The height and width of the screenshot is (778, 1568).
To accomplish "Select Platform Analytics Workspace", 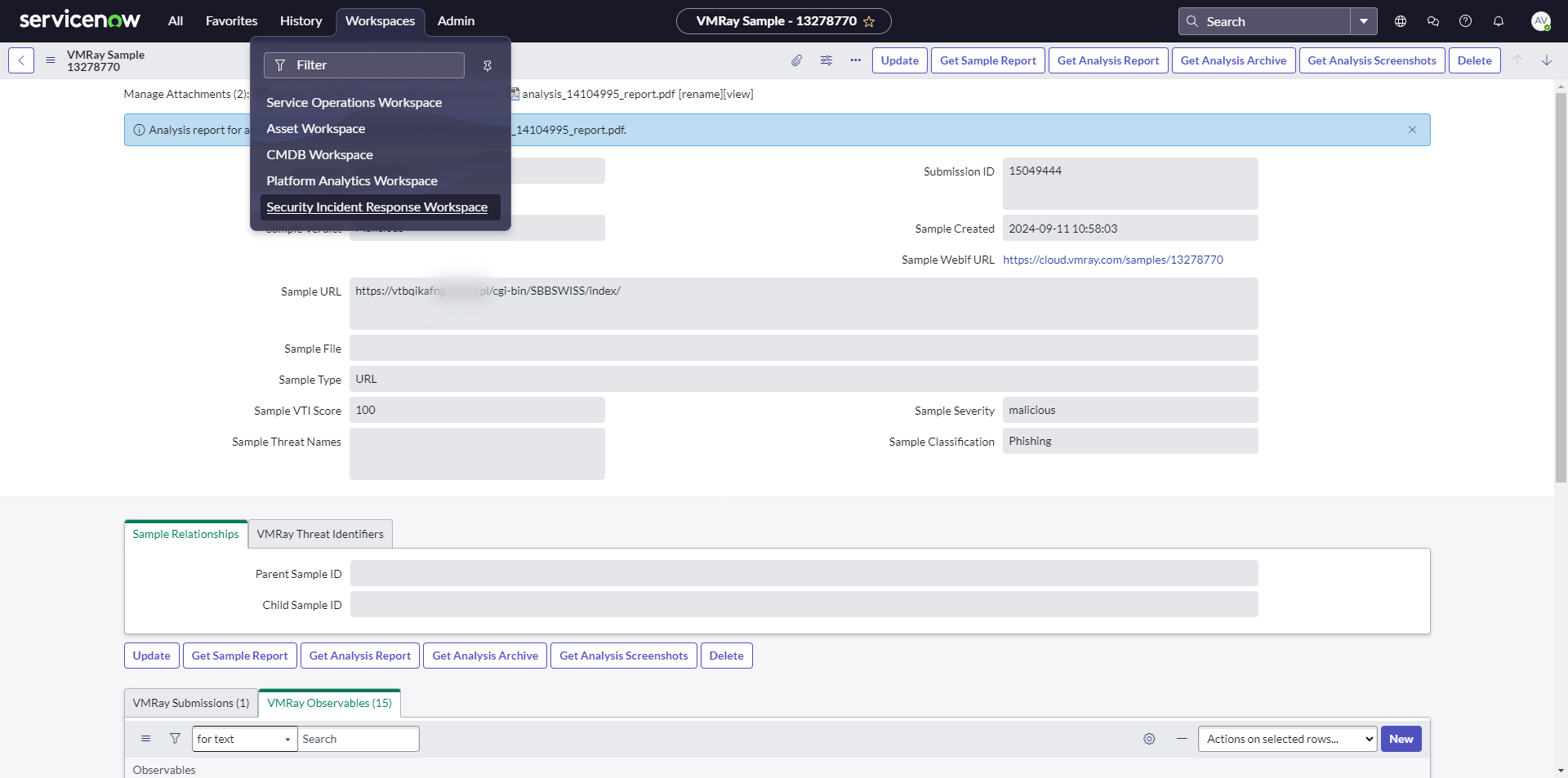I will pyautogui.click(x=351, y=181).
